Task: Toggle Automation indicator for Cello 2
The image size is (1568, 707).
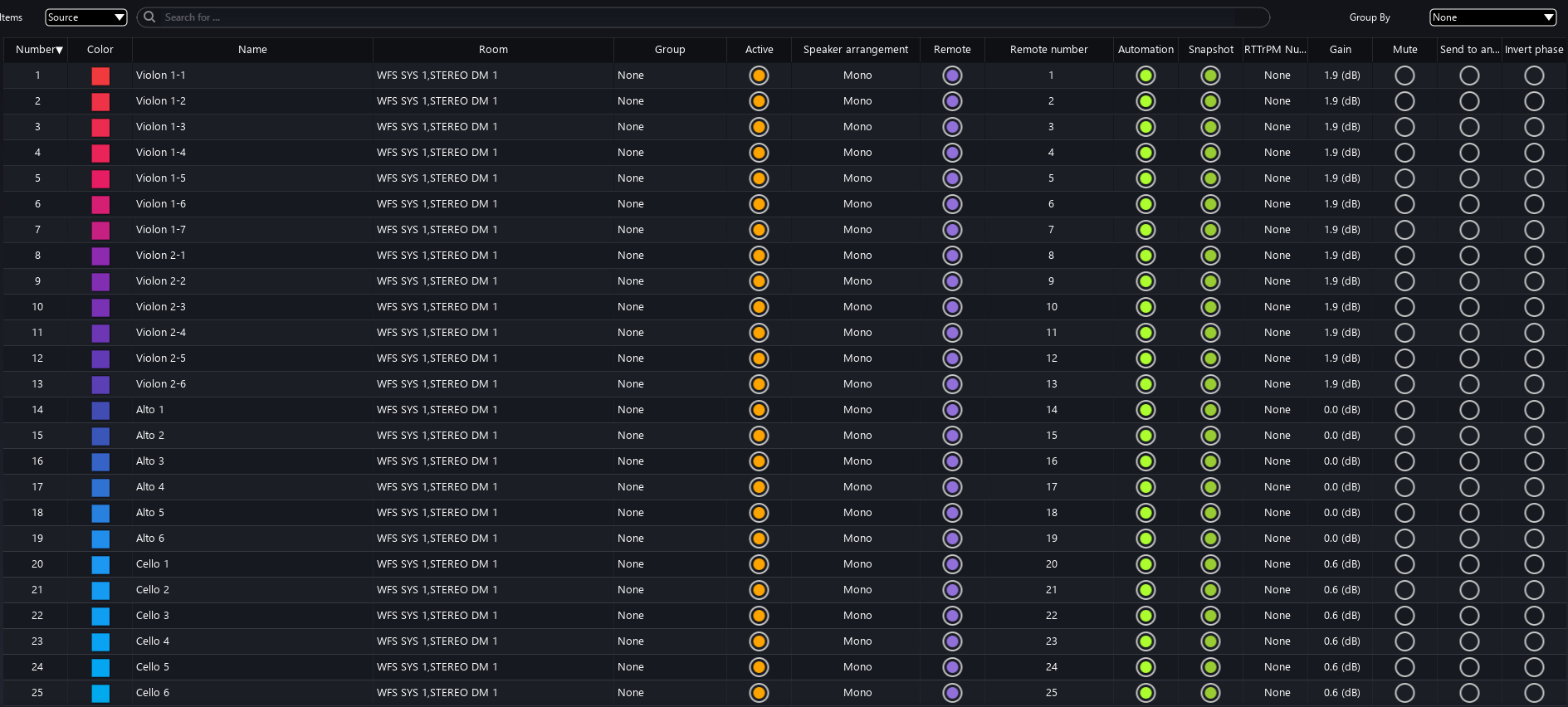Action: [x=1145, y=590]
